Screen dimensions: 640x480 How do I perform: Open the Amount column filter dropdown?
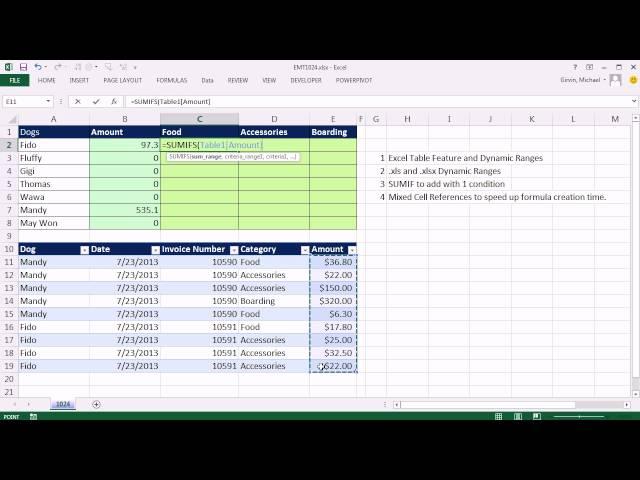click(x=352, y=250)
